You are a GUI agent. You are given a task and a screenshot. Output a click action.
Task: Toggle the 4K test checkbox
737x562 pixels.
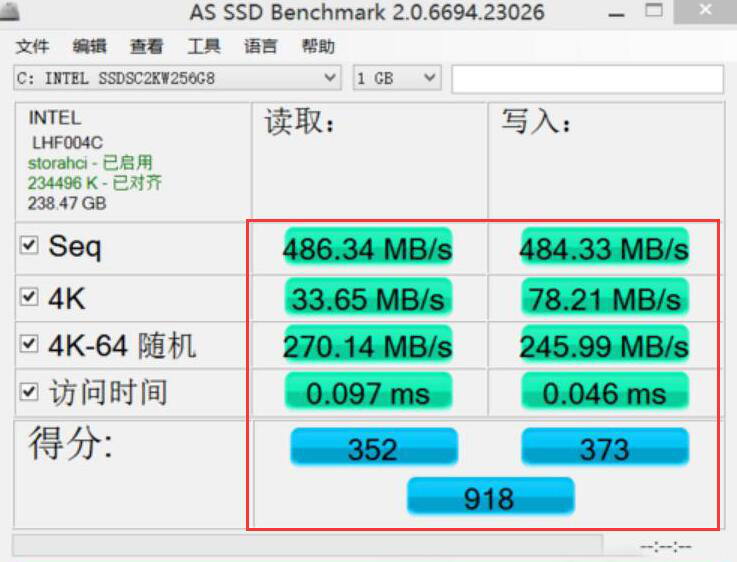click(29, 297)
